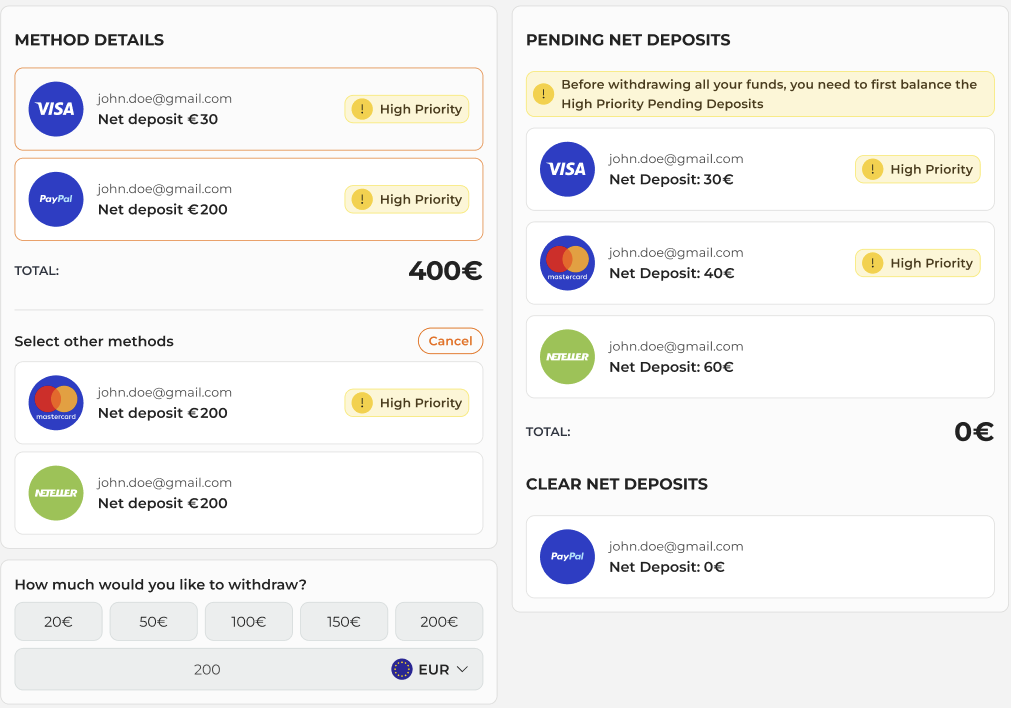Click the Visa logo in Pending Net Deposits

click(567, 169)
